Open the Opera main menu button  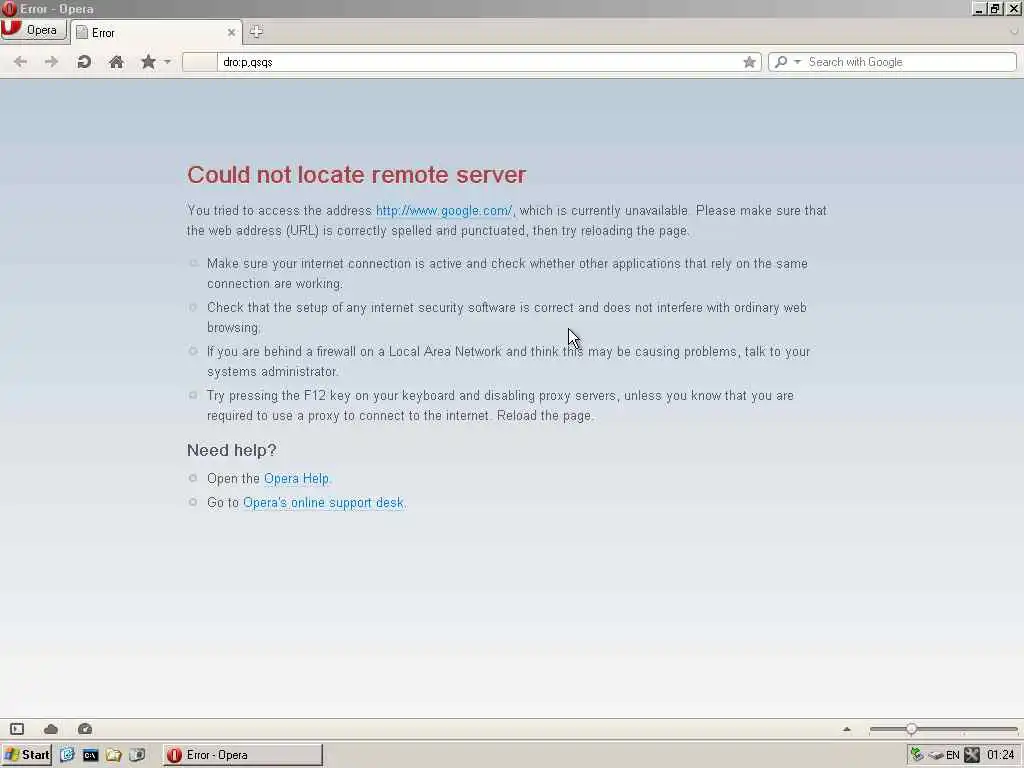[33, 30]
